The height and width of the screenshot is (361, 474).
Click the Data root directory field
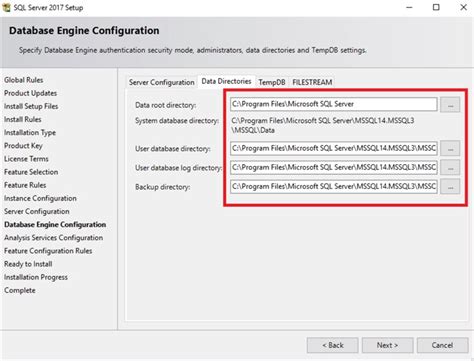[333, 104]
